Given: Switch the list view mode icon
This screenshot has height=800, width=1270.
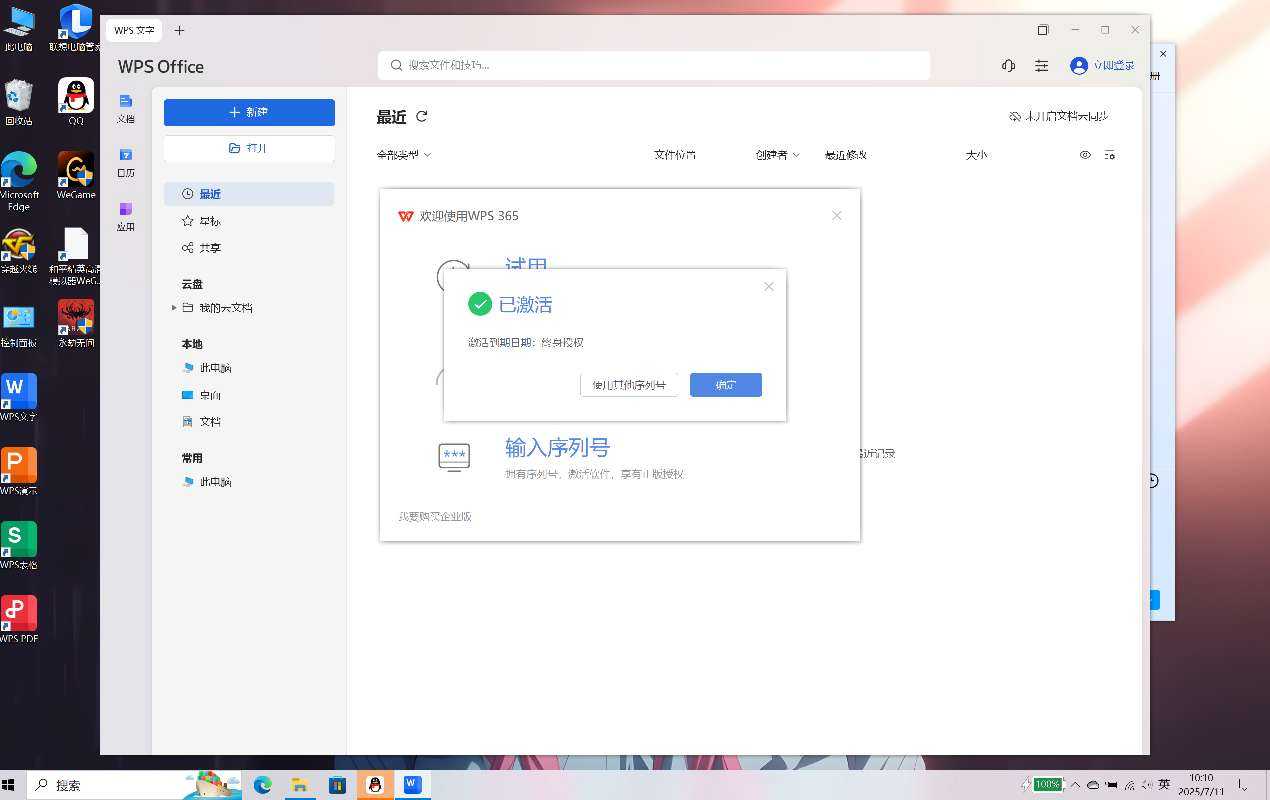Looking at the screenshot, I should click(x=1109, y=155).
